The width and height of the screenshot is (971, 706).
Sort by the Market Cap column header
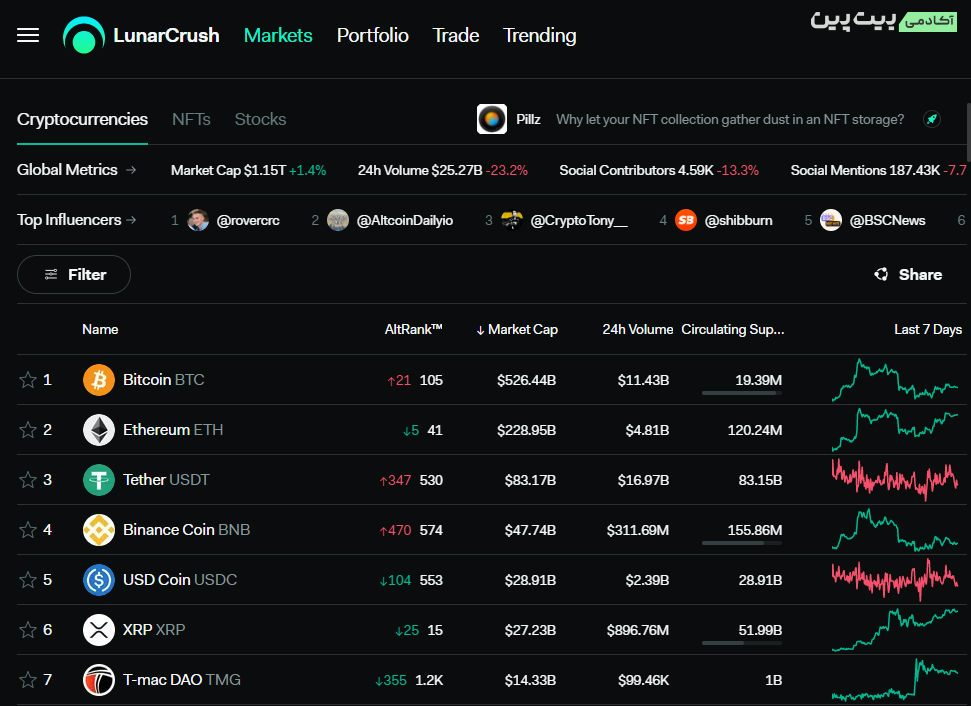point(517,329)
